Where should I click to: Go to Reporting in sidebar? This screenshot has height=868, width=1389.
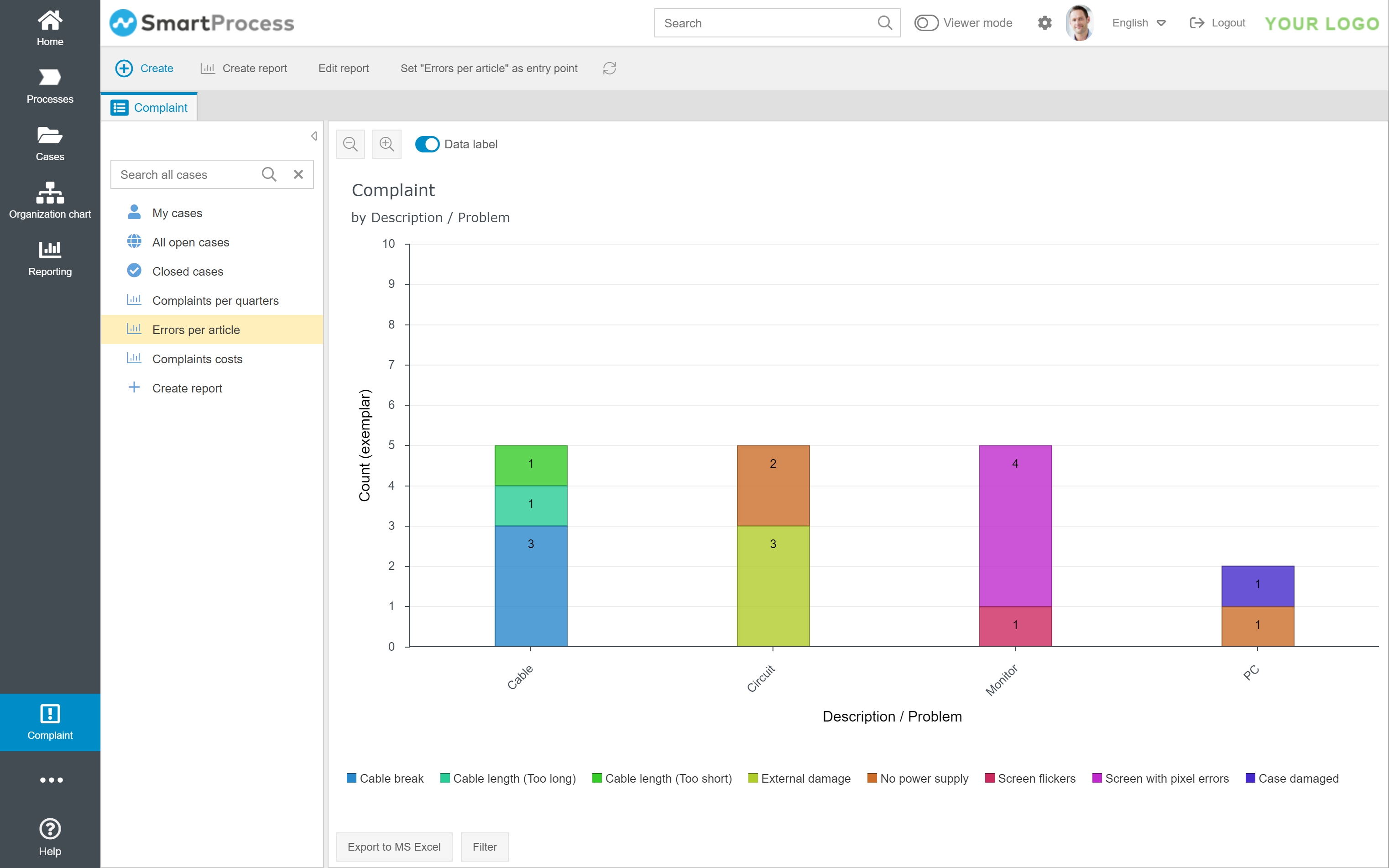[50, 258]
